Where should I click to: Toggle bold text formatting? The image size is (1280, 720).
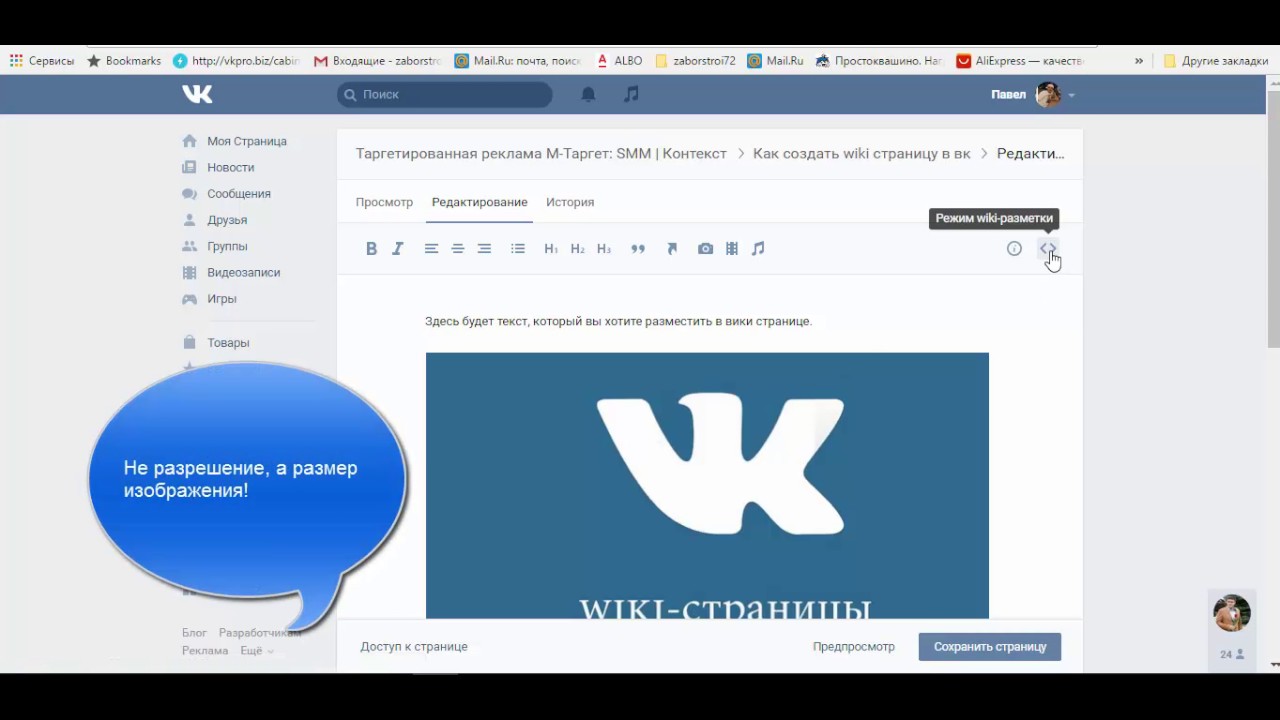(x=371, y=249)
